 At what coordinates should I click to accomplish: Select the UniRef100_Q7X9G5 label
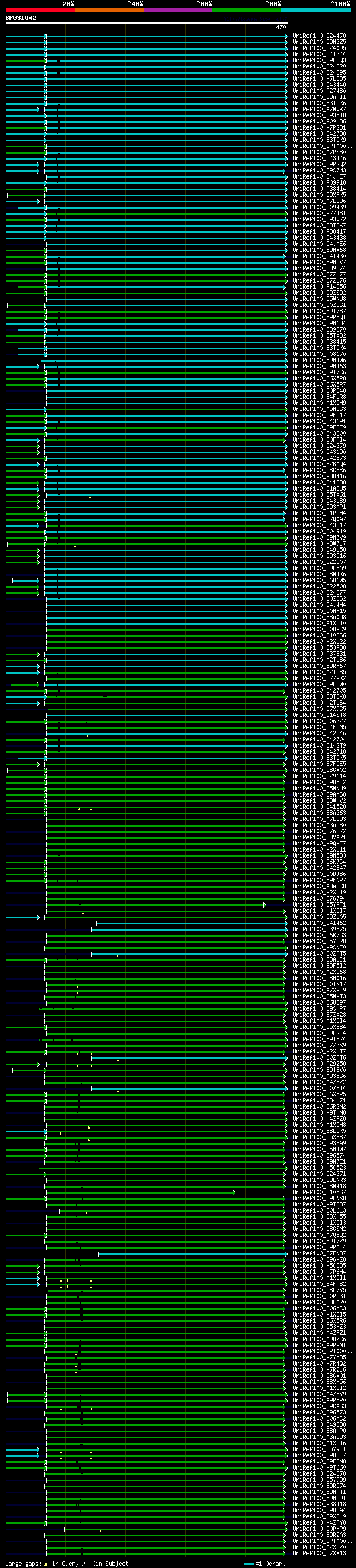coord(319,709)
